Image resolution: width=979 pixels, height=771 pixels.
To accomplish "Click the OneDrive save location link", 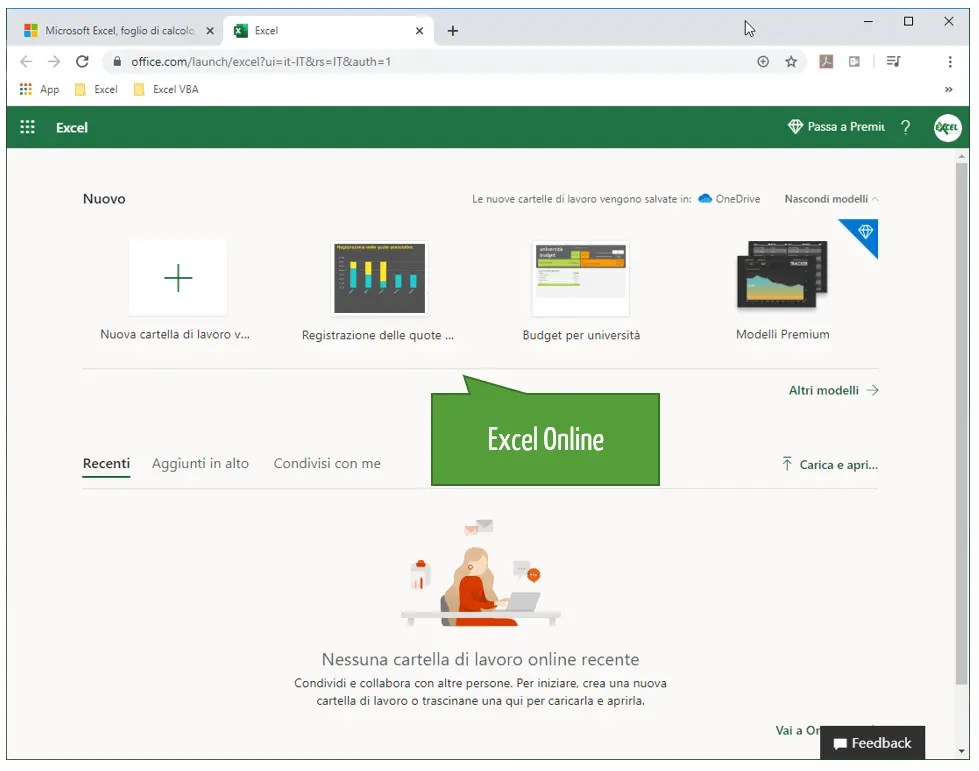I will pos(729,199).
